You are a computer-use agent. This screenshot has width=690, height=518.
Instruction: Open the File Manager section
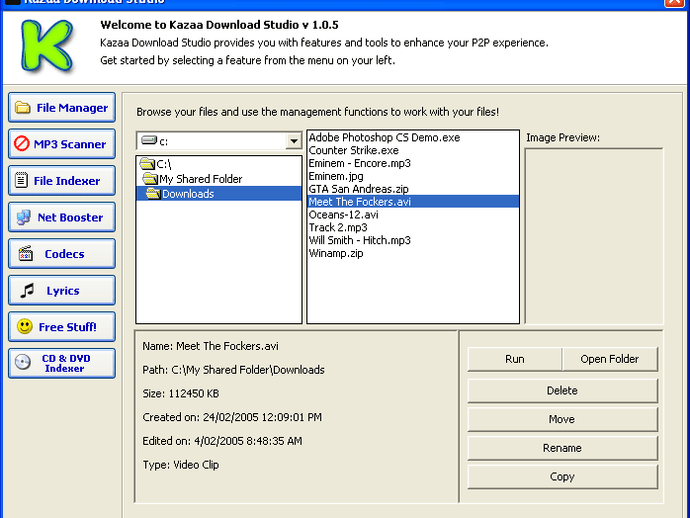tap(62, 107)
